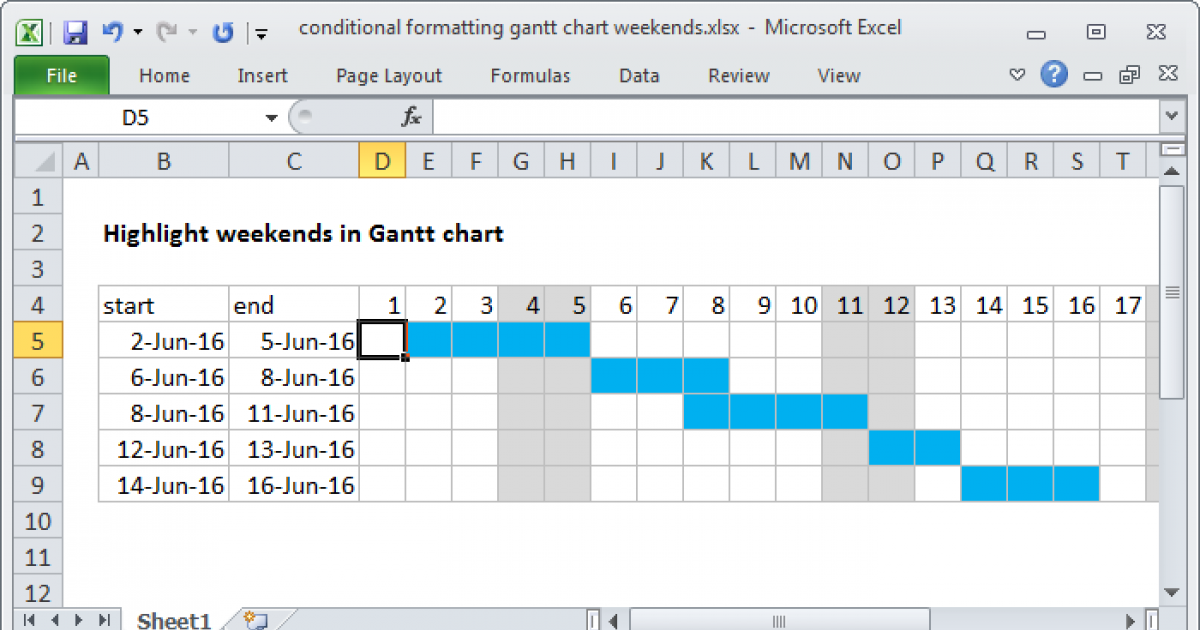Click the blue Repeat icon
Screen dimensions: 1200x630
coord(222,33)
